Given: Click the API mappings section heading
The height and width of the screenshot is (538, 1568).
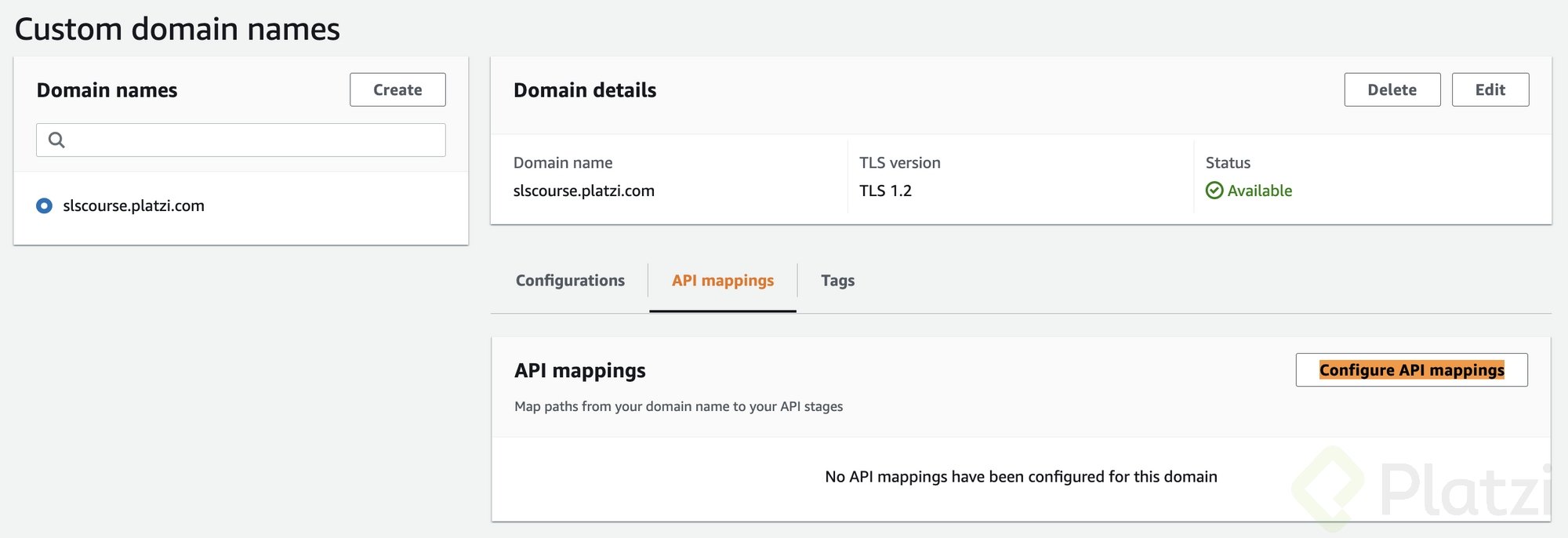Looking at the screenshot, I should tap(580, 370).
